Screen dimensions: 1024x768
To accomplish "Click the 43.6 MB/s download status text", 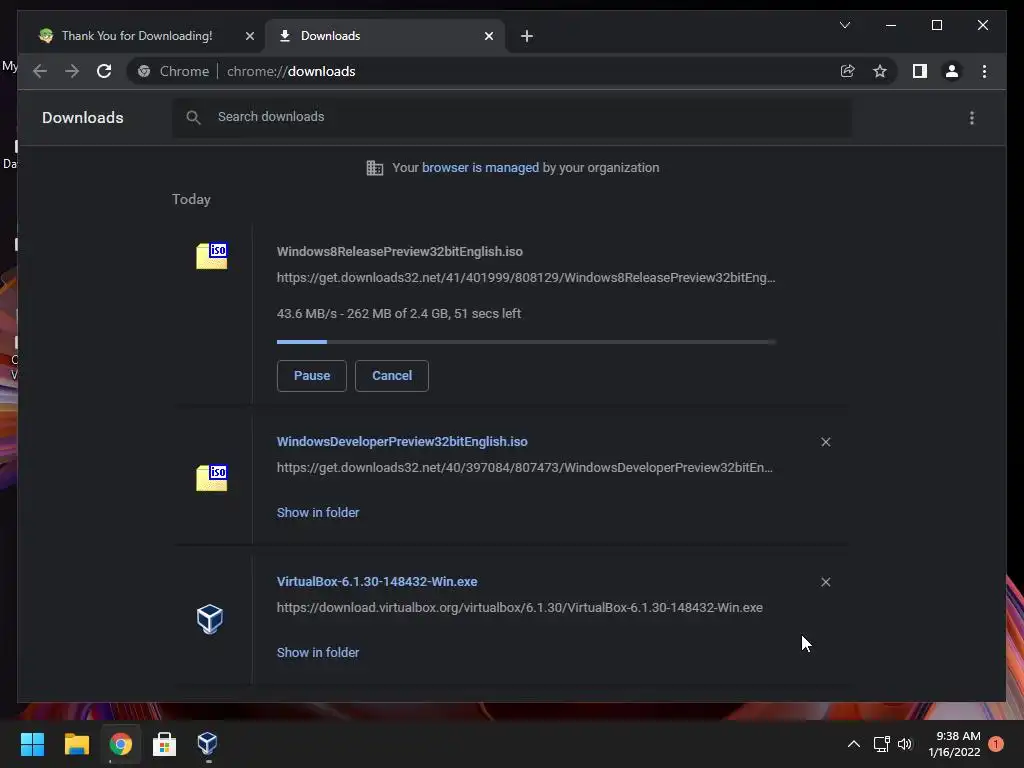I will click(x=398, y=313).
